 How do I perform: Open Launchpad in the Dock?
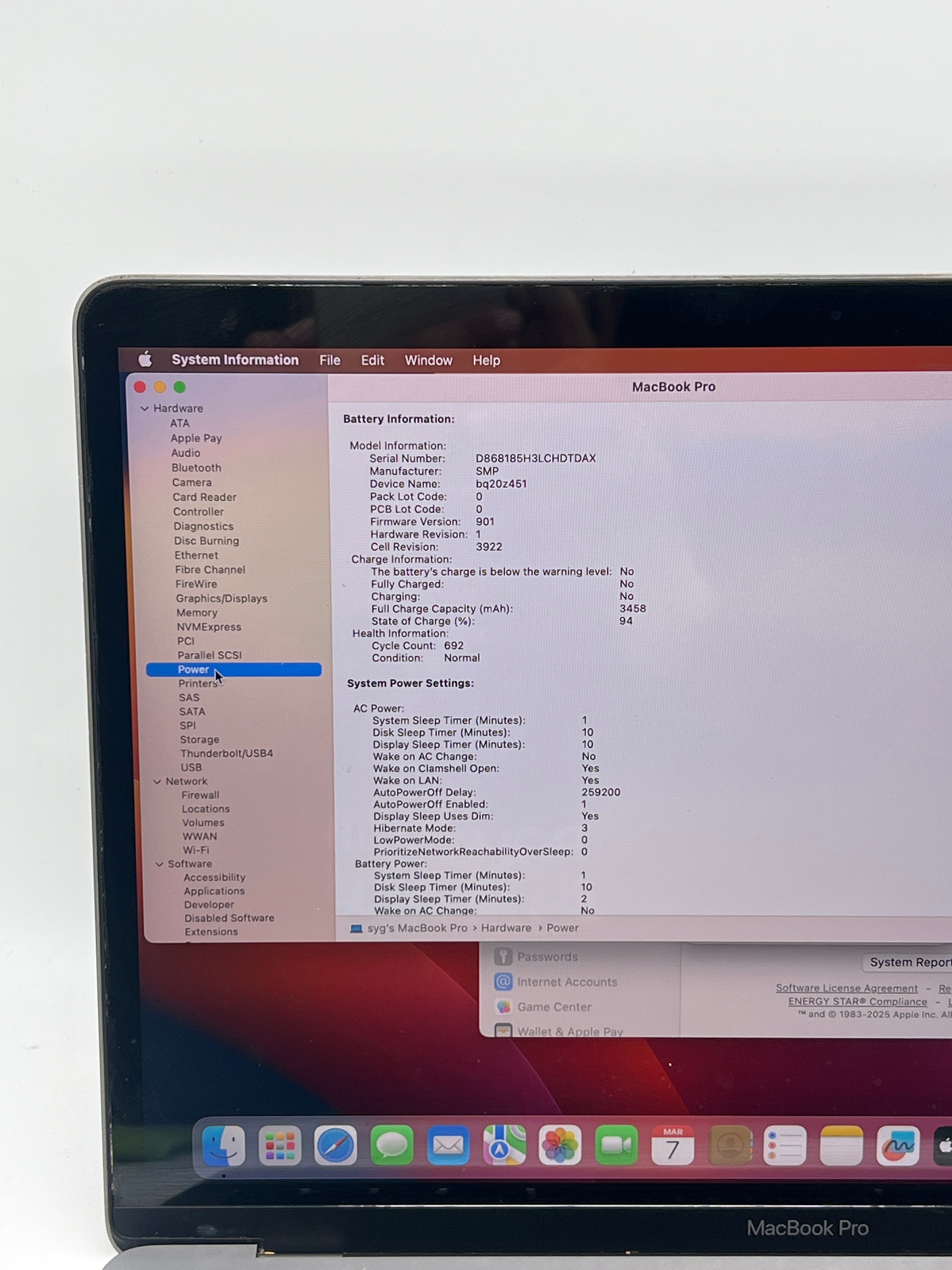pyautogui.click(x=280, y=1145)
